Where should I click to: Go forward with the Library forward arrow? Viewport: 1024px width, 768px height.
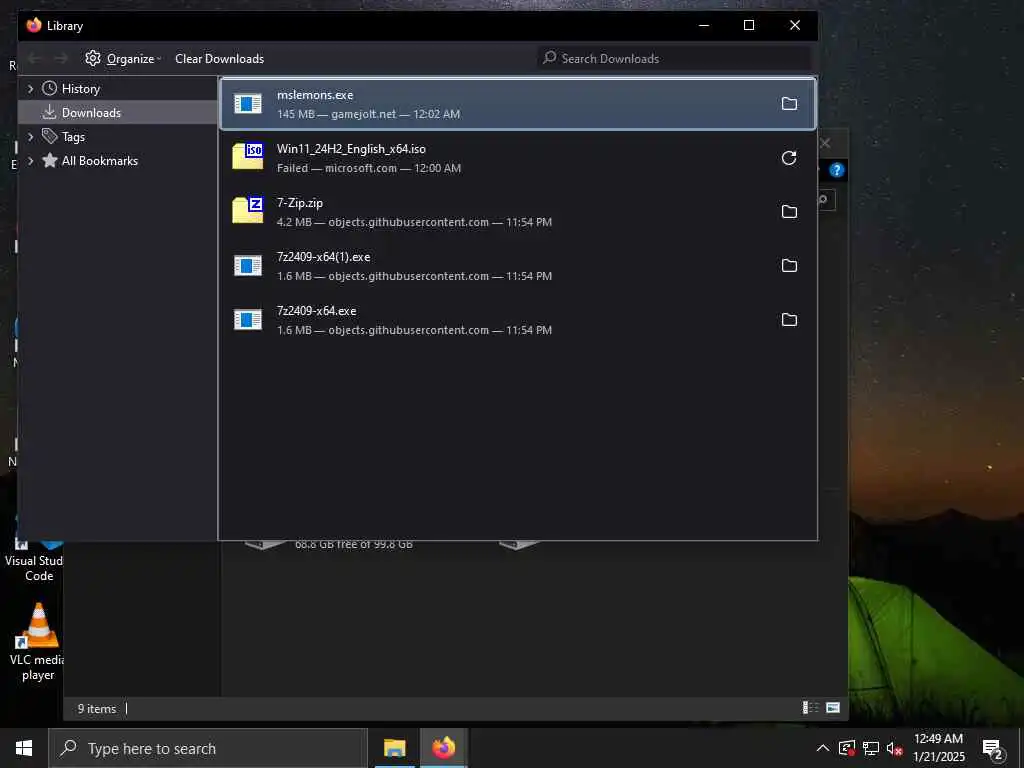click(x=61, y=59)
